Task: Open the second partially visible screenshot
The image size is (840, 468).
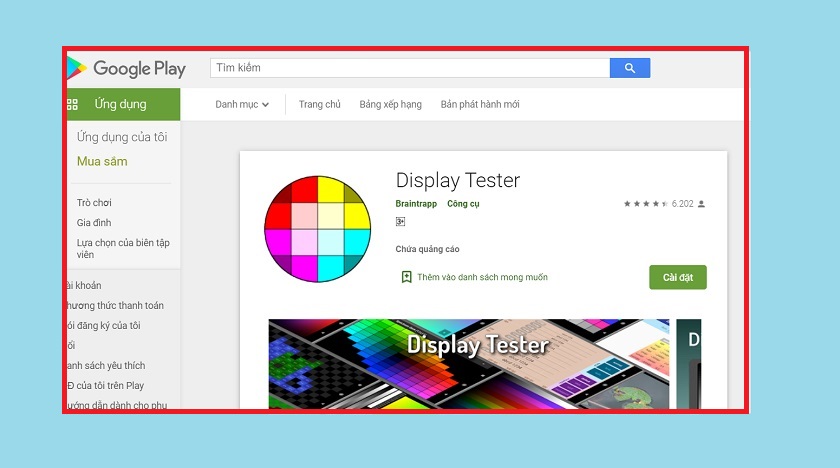Action: coord(688,364)
